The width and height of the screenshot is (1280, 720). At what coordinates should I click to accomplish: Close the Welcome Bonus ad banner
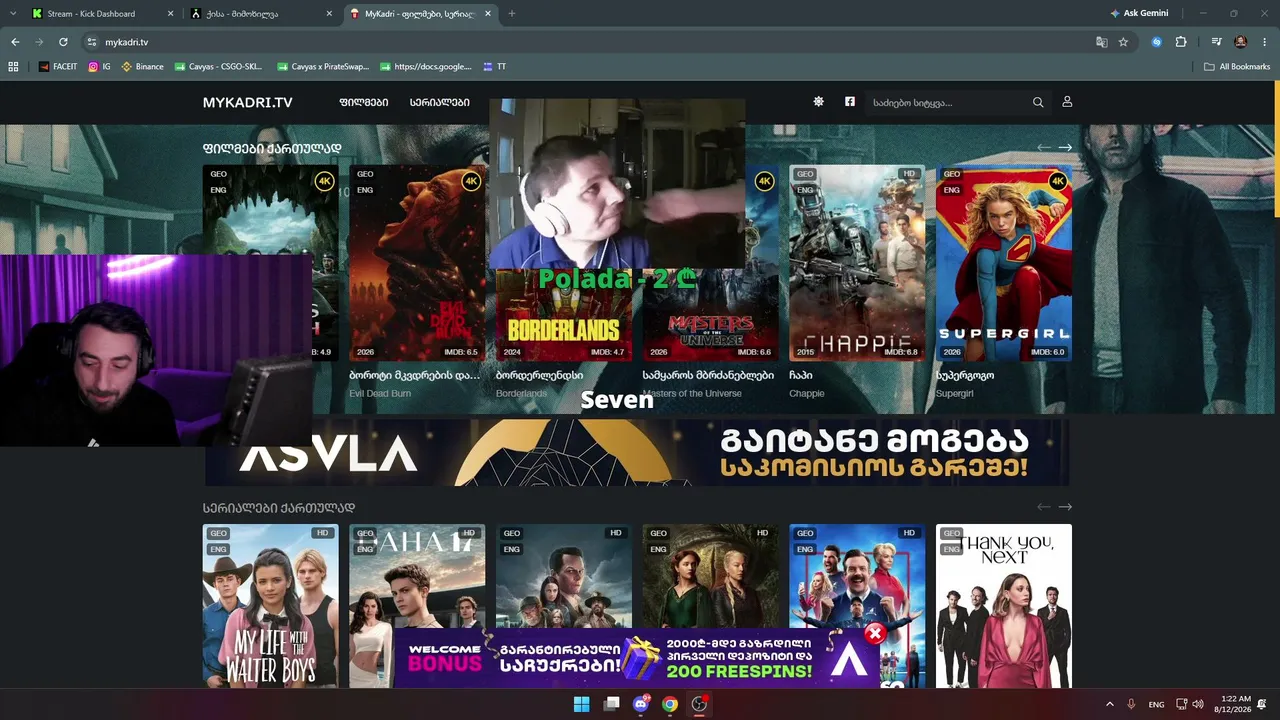(x=875, y=633)
